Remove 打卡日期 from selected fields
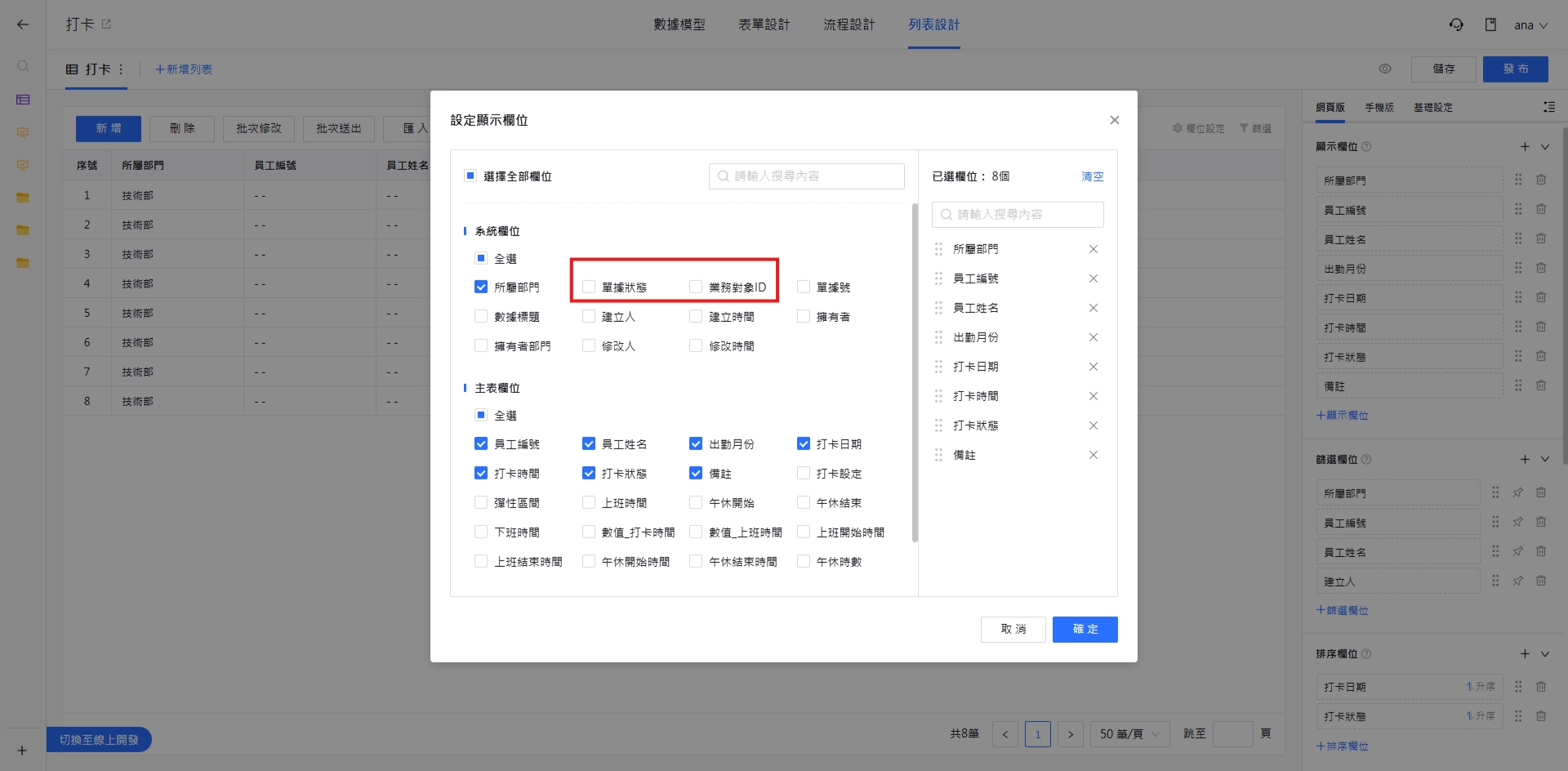 pyautogui.click(x=1094, y=367)
